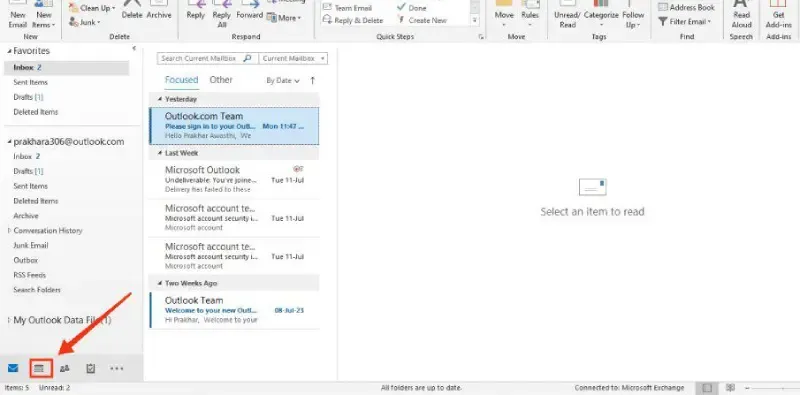
Task: Archive the selected message
Action: [x=159, y=11]
